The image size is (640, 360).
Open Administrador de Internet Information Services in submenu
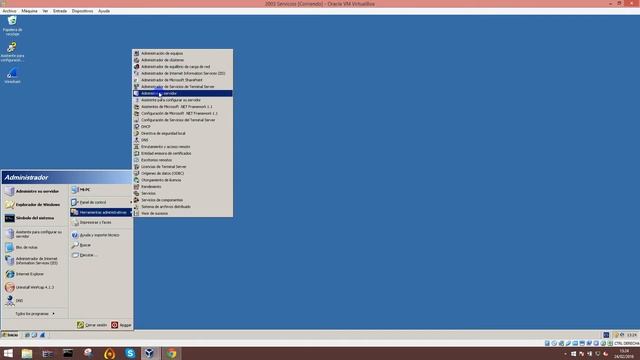(182, 73)
